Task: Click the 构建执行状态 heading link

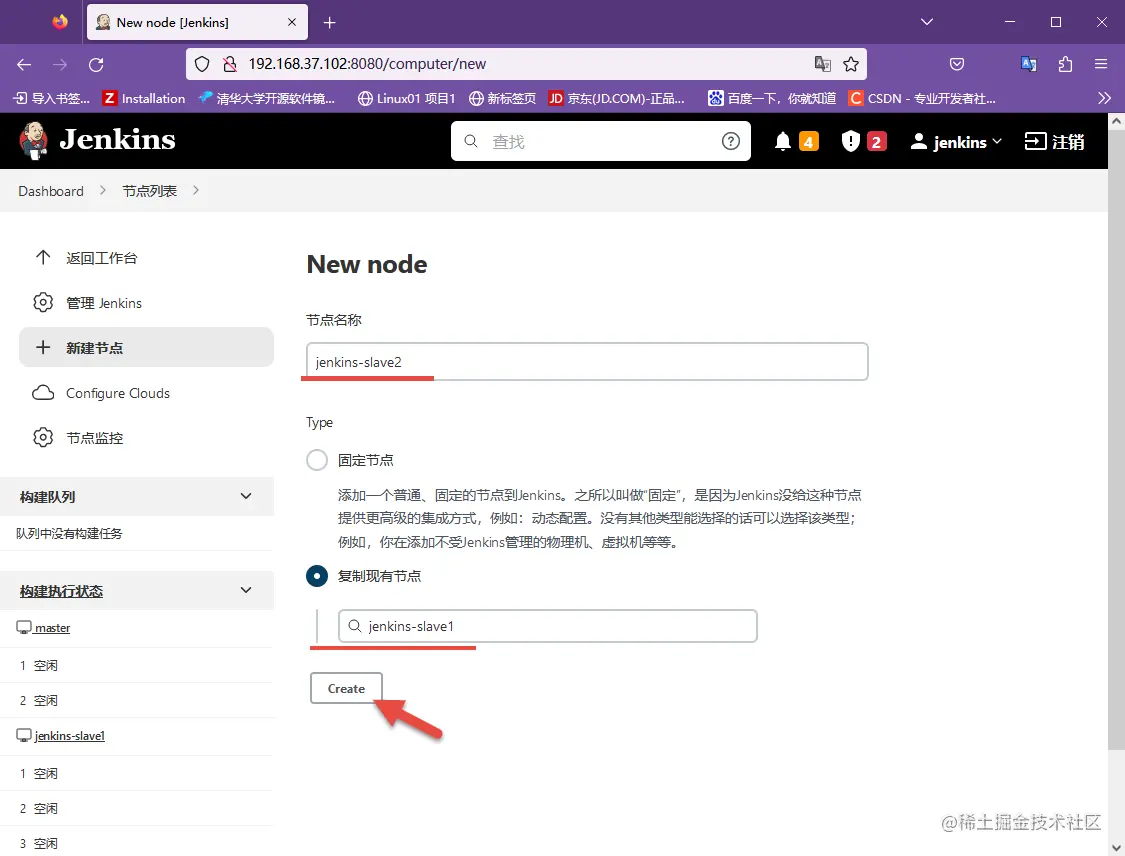Action: pos(62,591)
